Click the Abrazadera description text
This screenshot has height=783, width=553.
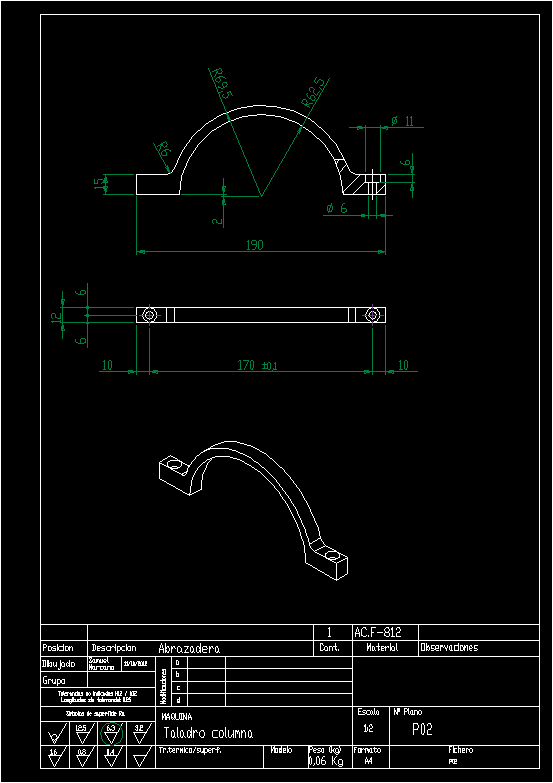pos(189,648)
